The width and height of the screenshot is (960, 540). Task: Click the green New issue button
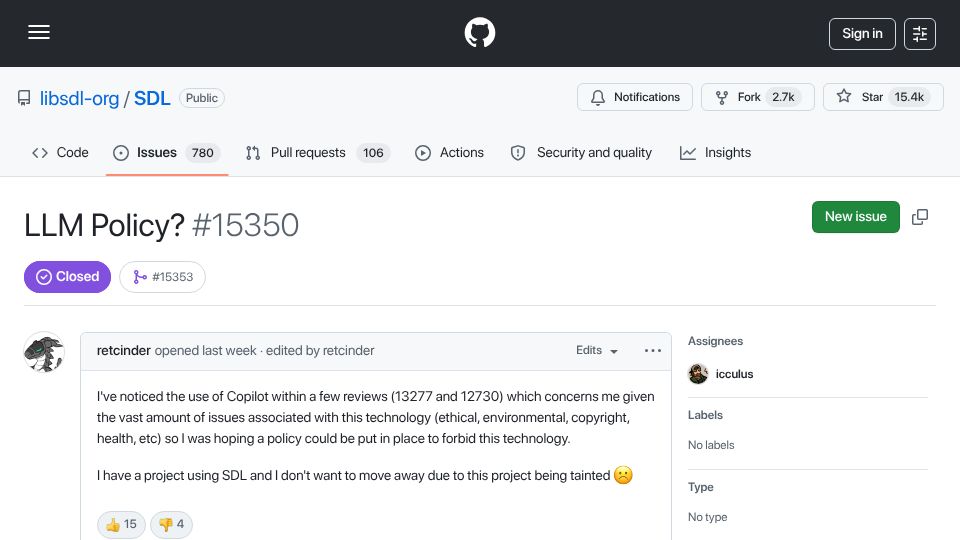click(x=855, y=217)
